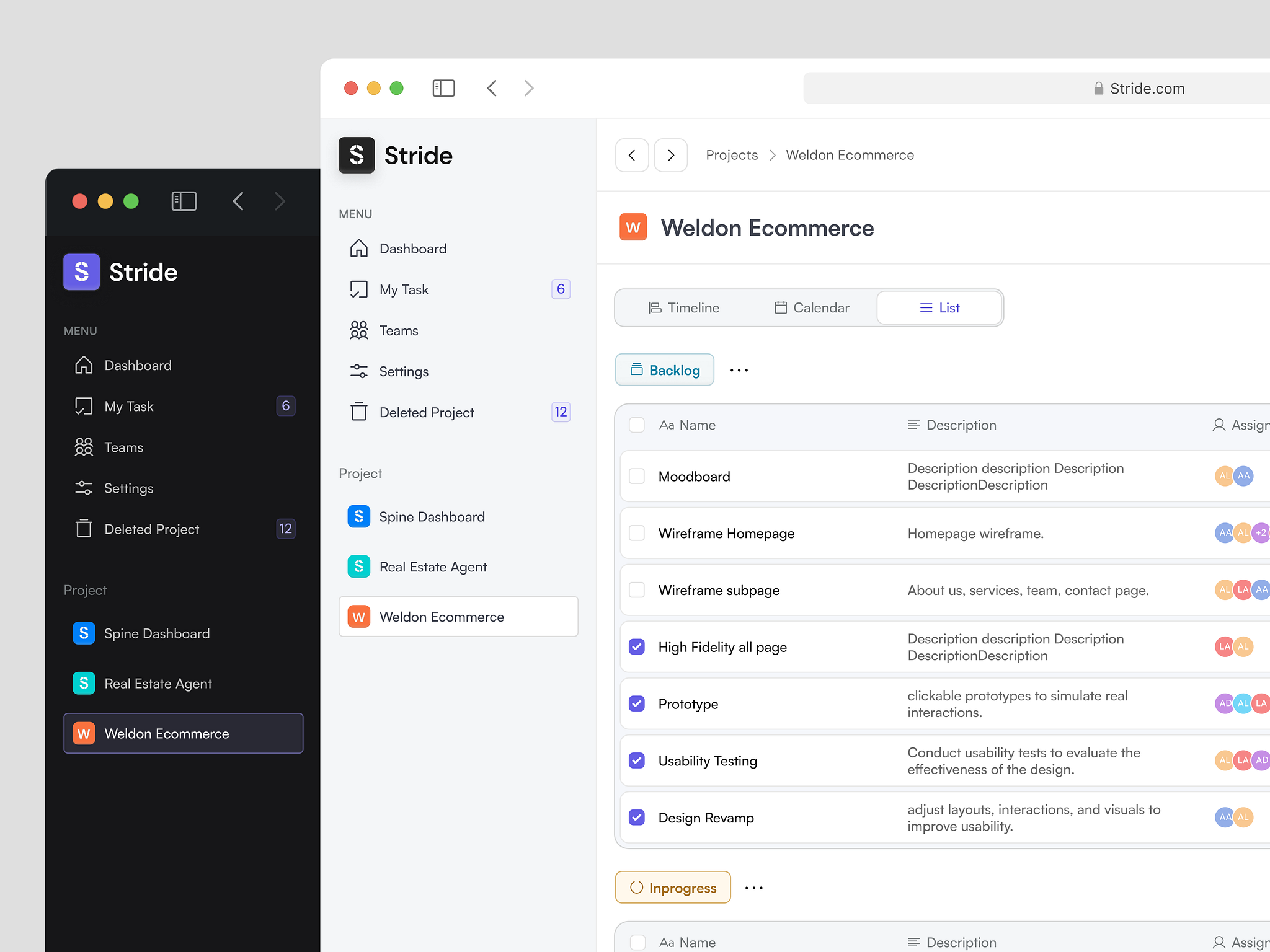Viewport: 1270px width, 952px height.
Task: Click the Assignee column header icon
Action: click(x=1219, y=425)
